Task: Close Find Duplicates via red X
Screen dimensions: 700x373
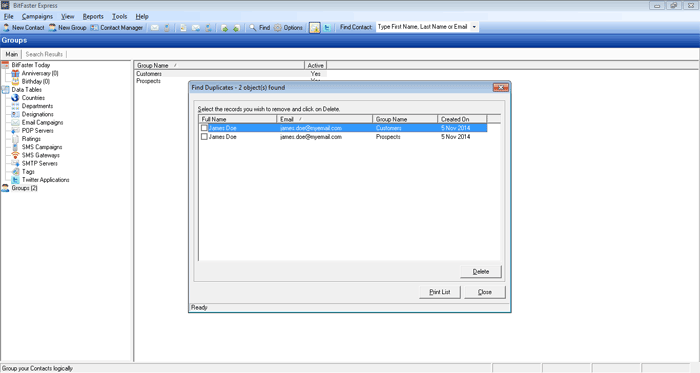Action: 500,87
